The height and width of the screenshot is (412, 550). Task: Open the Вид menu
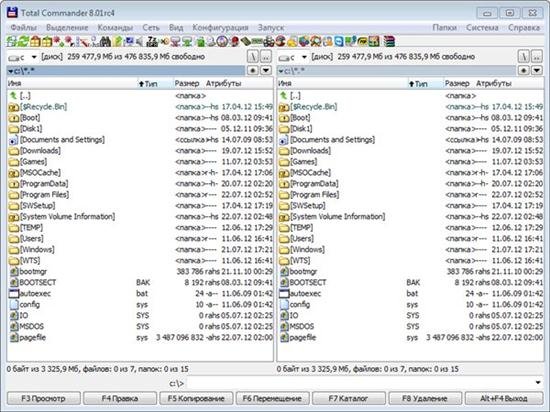176,27
